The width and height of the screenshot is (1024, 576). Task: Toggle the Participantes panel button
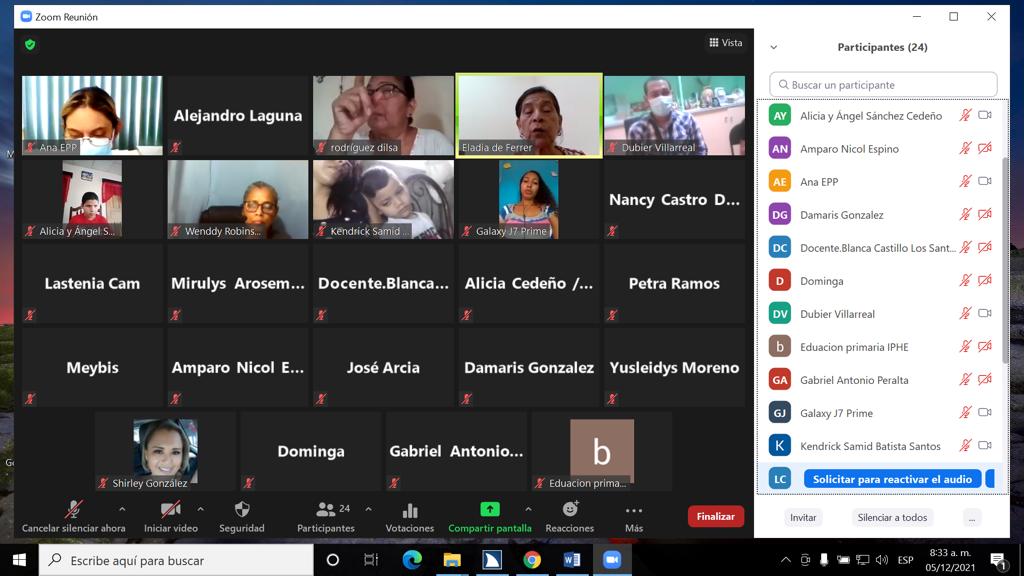pyautogui.click(x=326, y=516)
